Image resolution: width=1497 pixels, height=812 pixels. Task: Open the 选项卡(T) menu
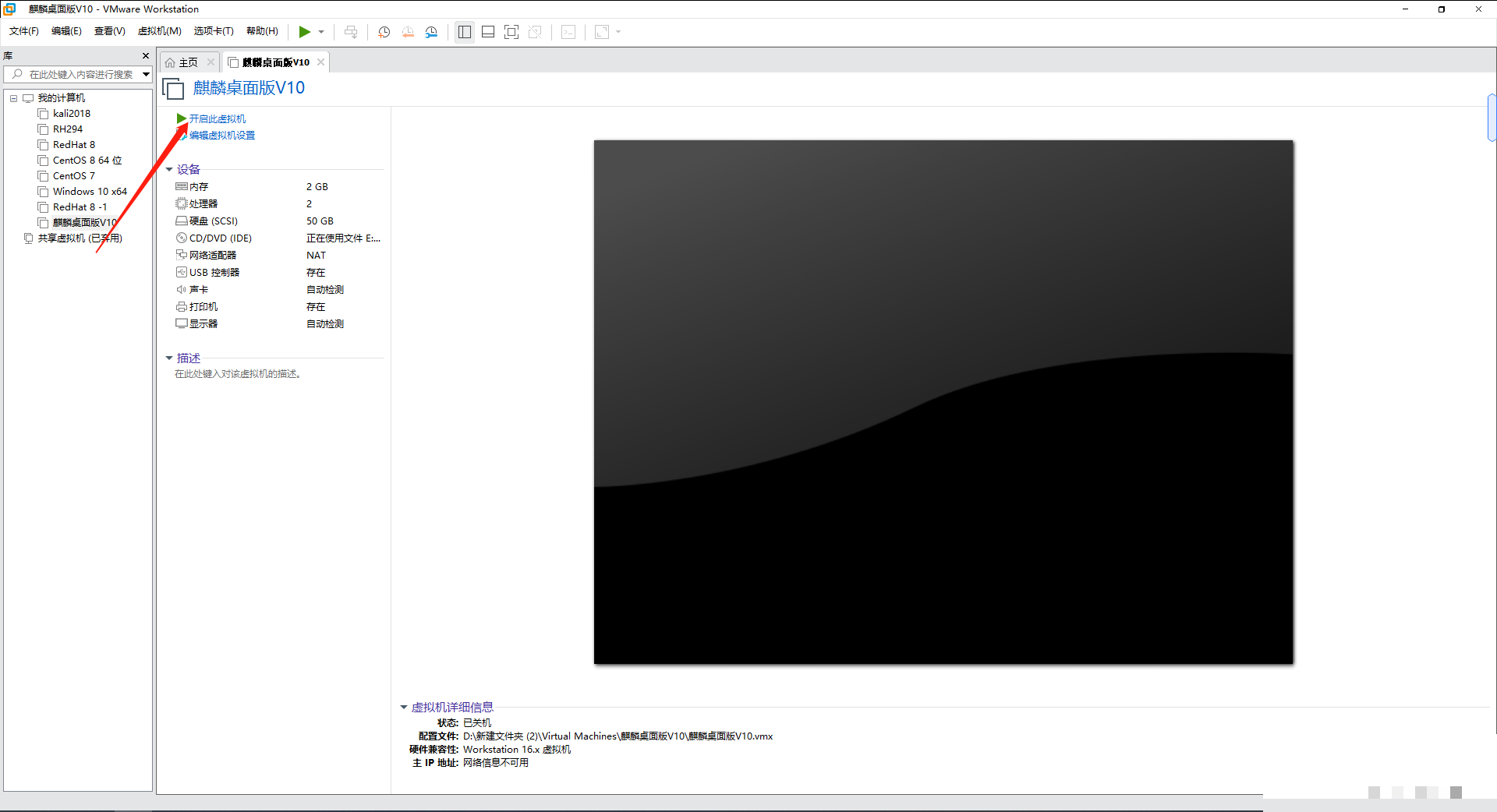click(214, 31)
